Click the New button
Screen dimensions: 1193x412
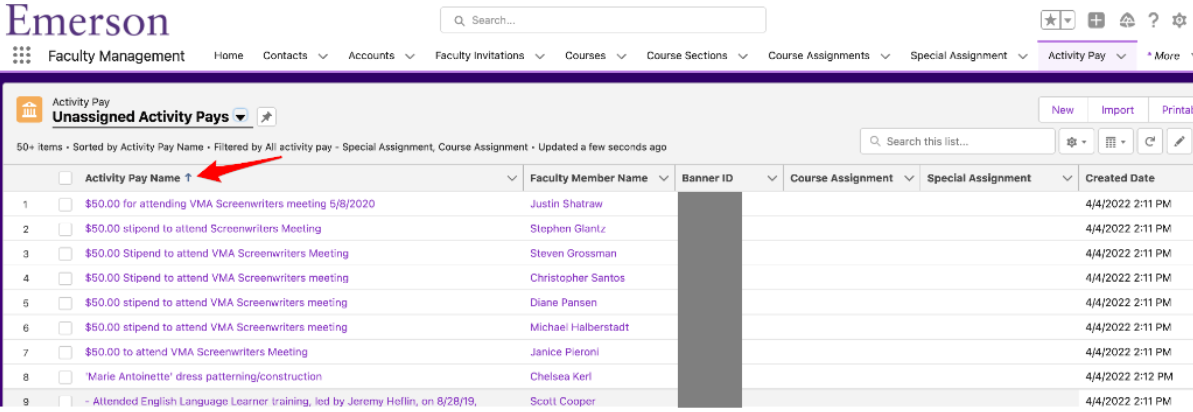click(1063, 110)
